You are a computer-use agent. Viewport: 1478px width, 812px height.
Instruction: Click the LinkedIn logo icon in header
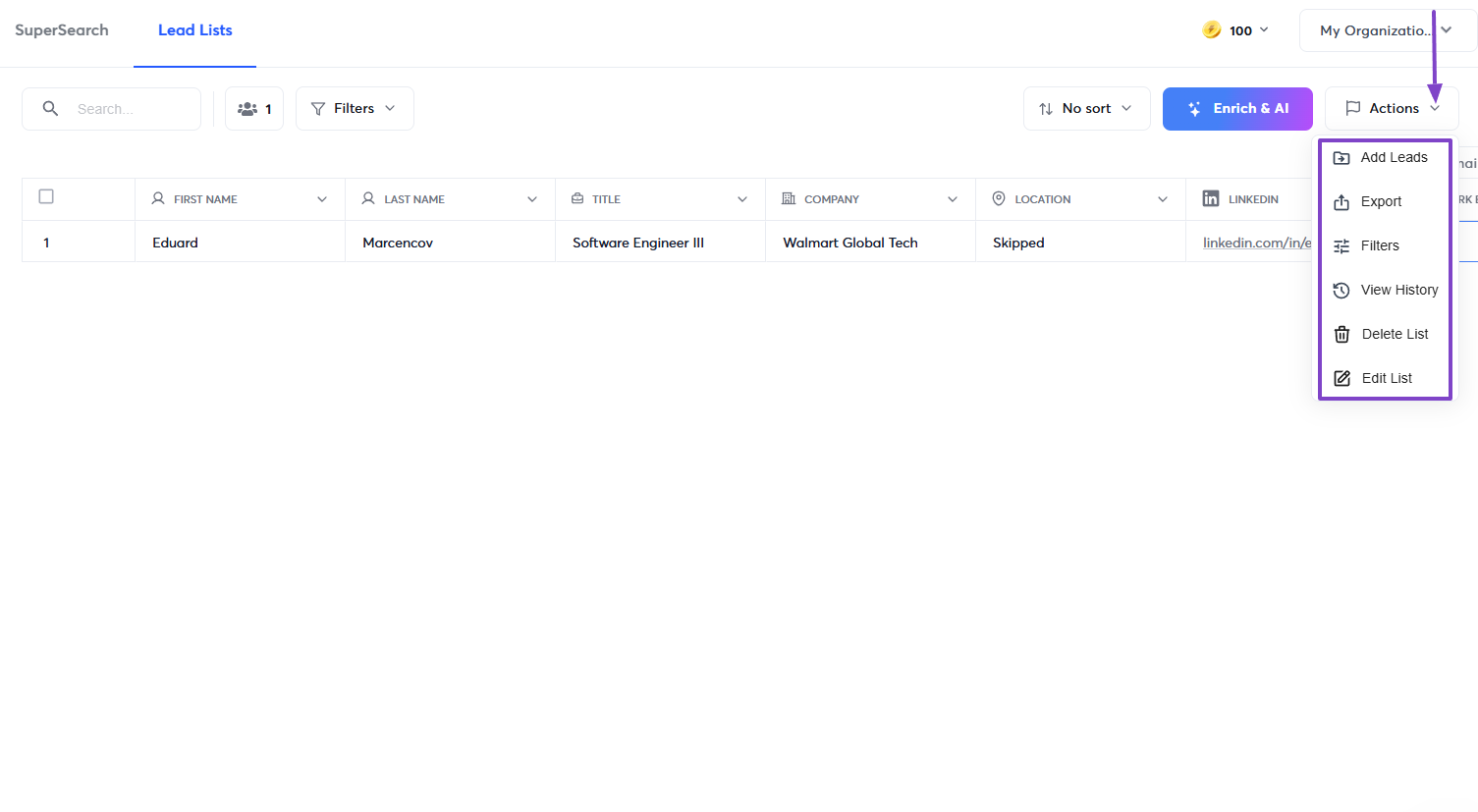point(1211,198)
